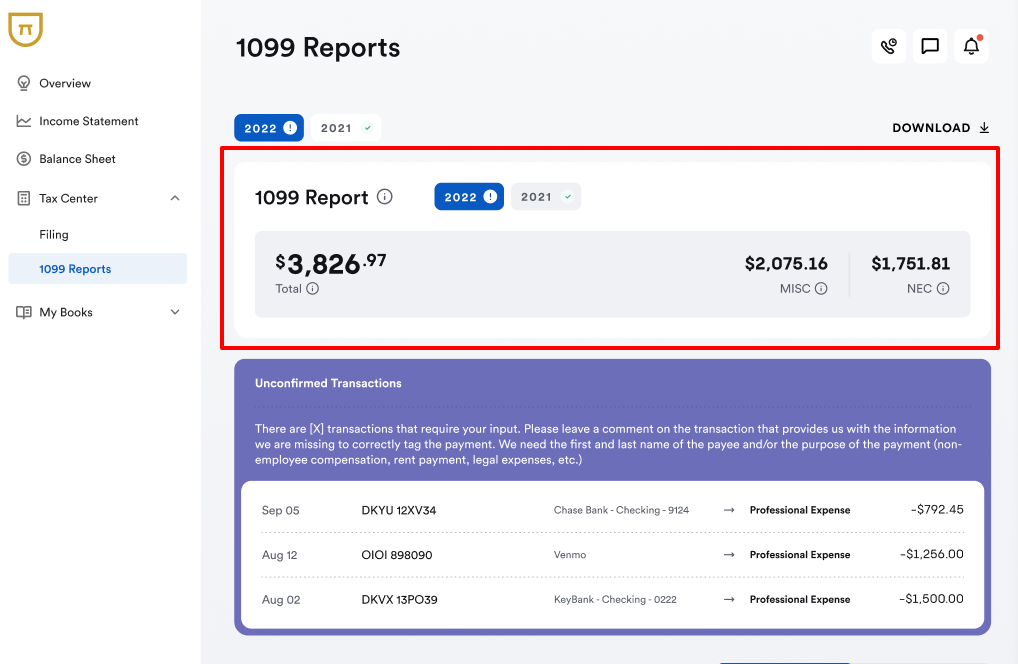This screenshot has height=664, width=1018.
Task: Switch to 2022 inside the 1099 Report card
Action: tap(469, 197)
